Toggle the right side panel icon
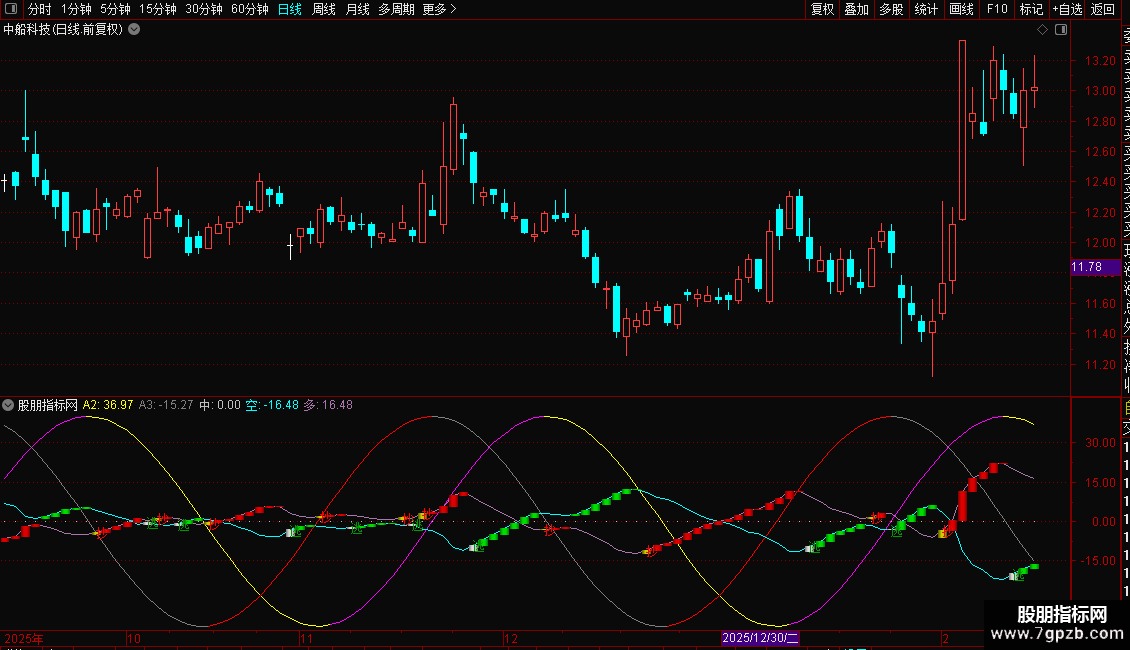Screen dimensions: 1130x650 pyautogui.click(x=1061, y=30)
